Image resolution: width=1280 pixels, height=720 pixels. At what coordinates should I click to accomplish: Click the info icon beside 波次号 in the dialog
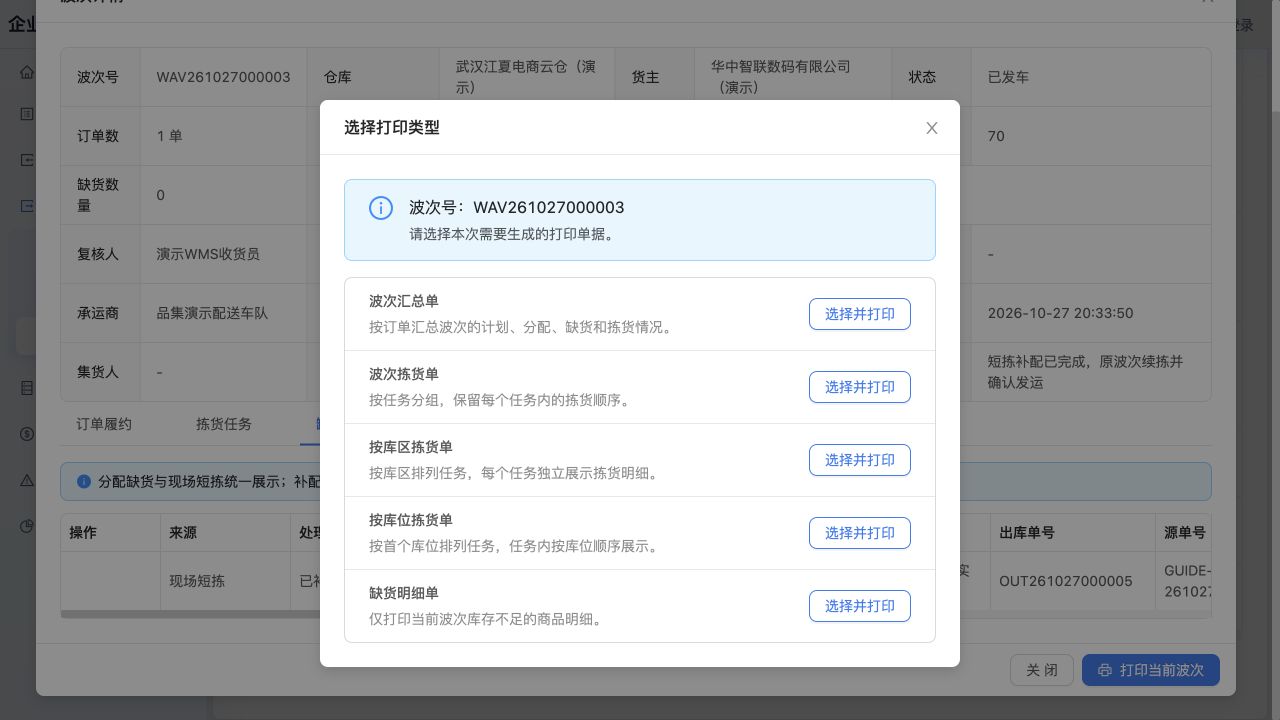click(x=381, y=208)
